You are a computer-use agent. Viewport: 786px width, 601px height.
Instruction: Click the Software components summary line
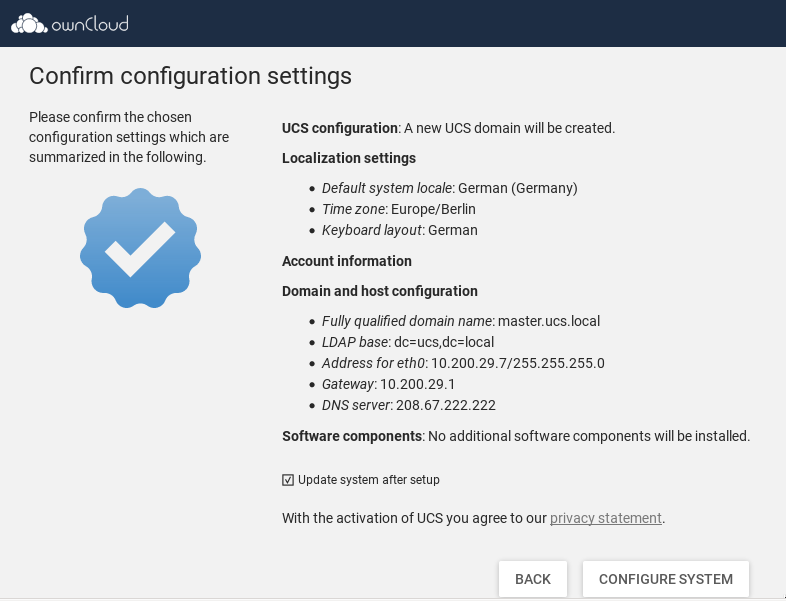(515, 436)
